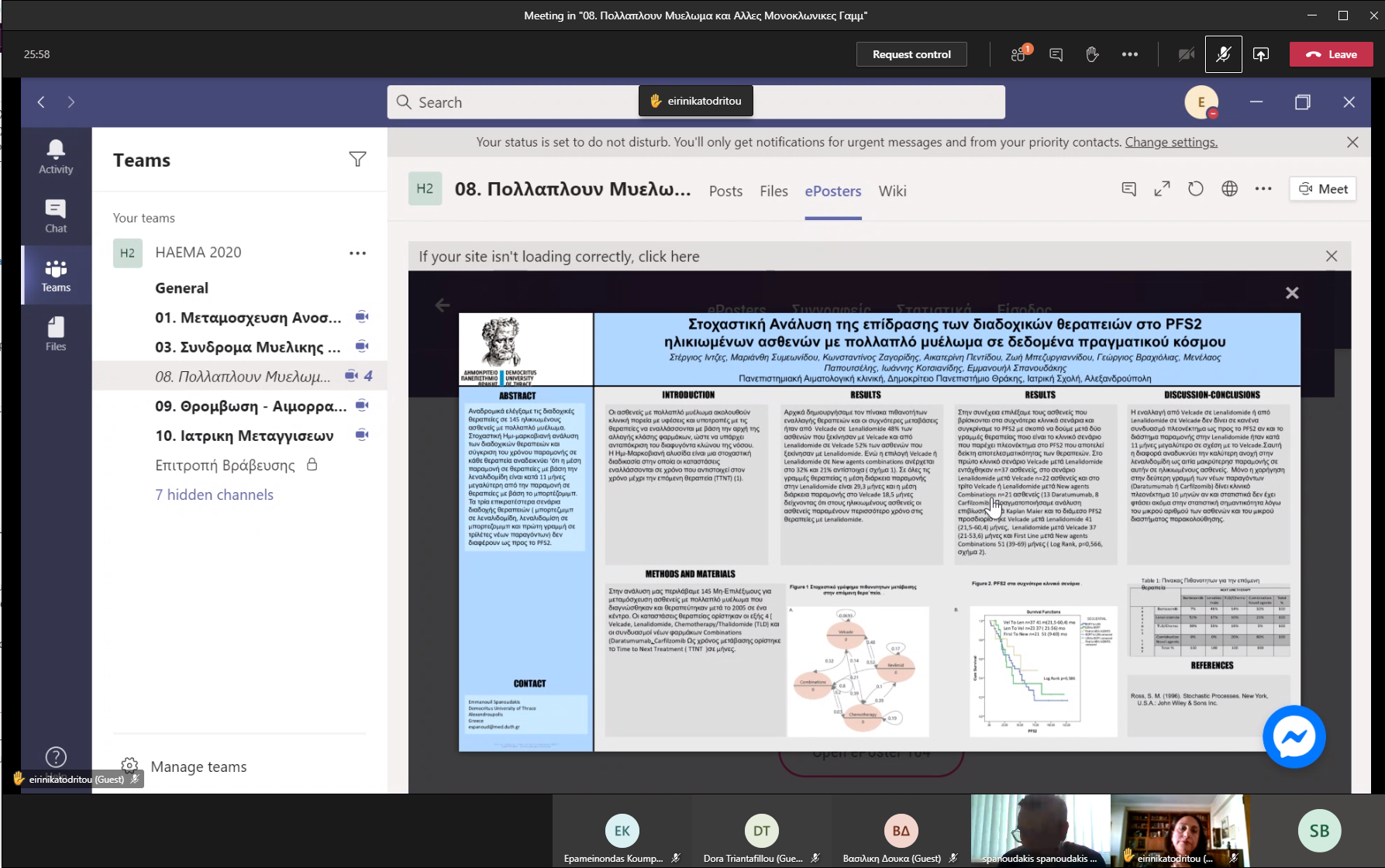Viewport: 1385px width, 868px height.
Task: Switch to the Posts tab
Action: (x=725, y=191)
